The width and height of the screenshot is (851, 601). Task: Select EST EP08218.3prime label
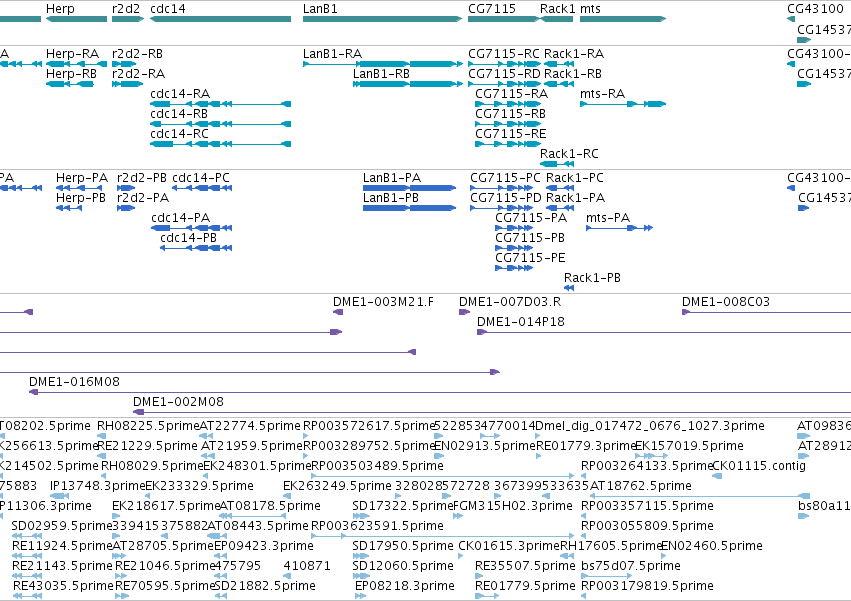pyautogui.click(x=404, y=586)
